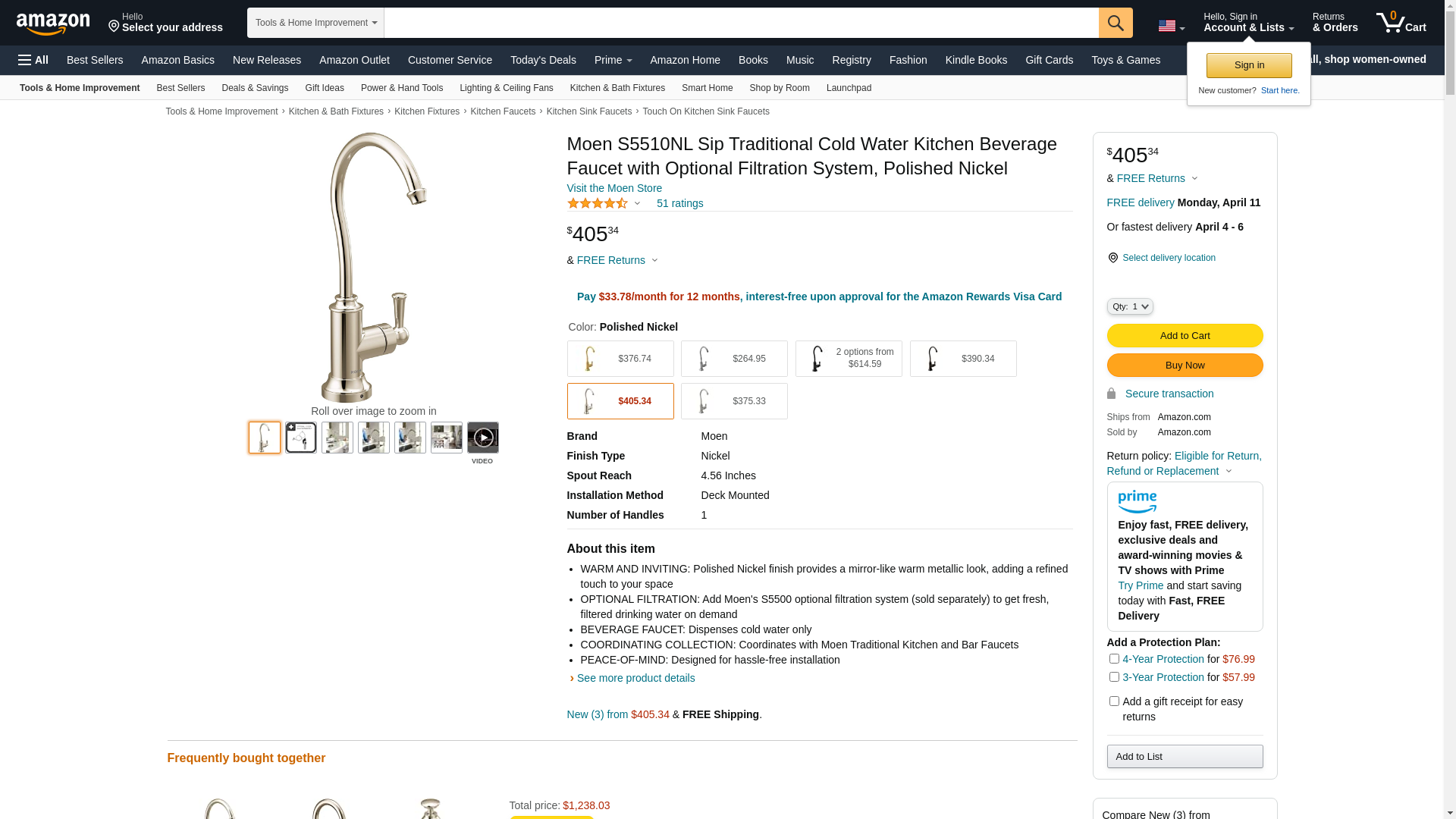Play the product video thumbnail
This screenshot has width=1456, height=819.
(x=483, y=438)
